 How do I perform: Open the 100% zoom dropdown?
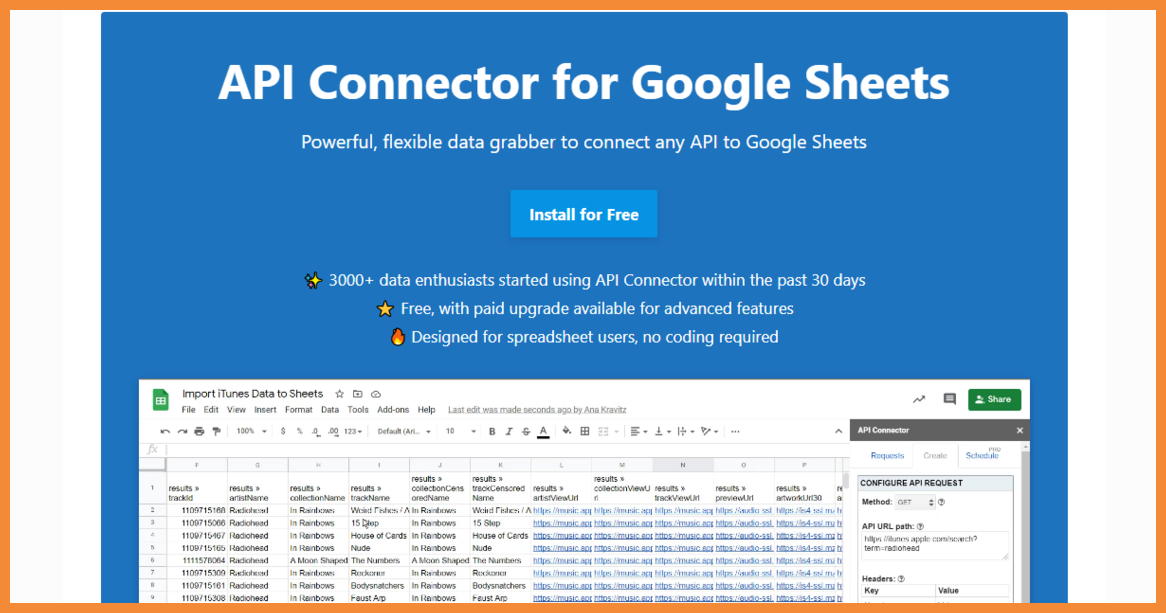click(251, 431)
